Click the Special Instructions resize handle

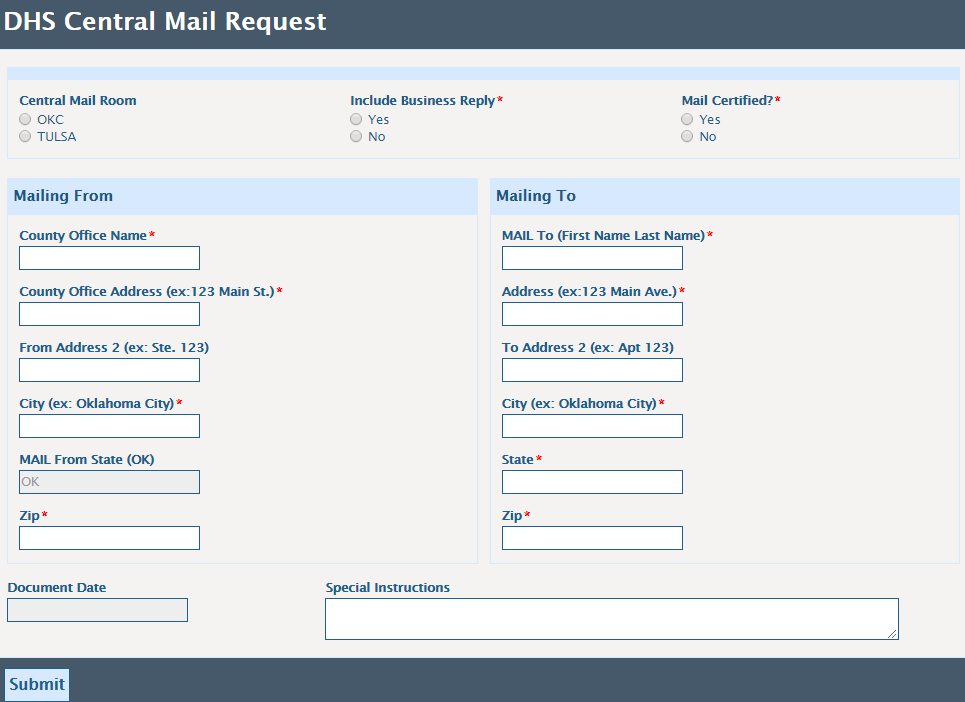(892, 634)
